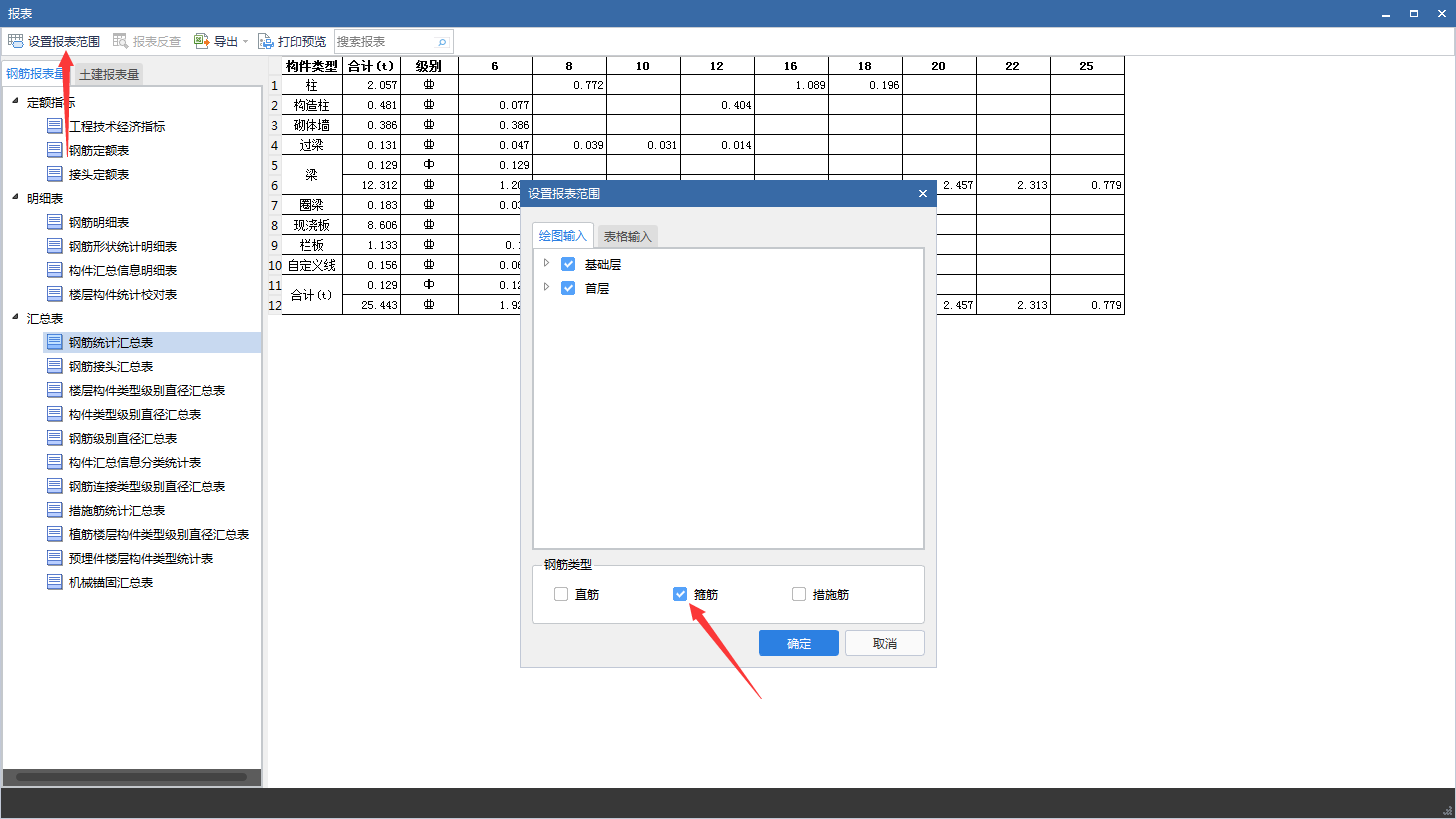Confirm with the 确定 button
This screenshot has height=819, width=1456.
(799, 643)
